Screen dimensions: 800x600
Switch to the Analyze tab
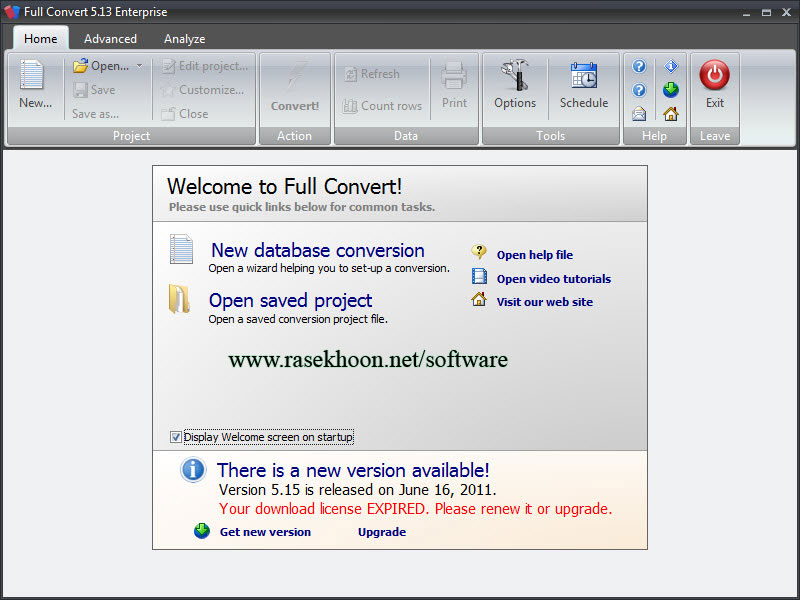(184, 38)
